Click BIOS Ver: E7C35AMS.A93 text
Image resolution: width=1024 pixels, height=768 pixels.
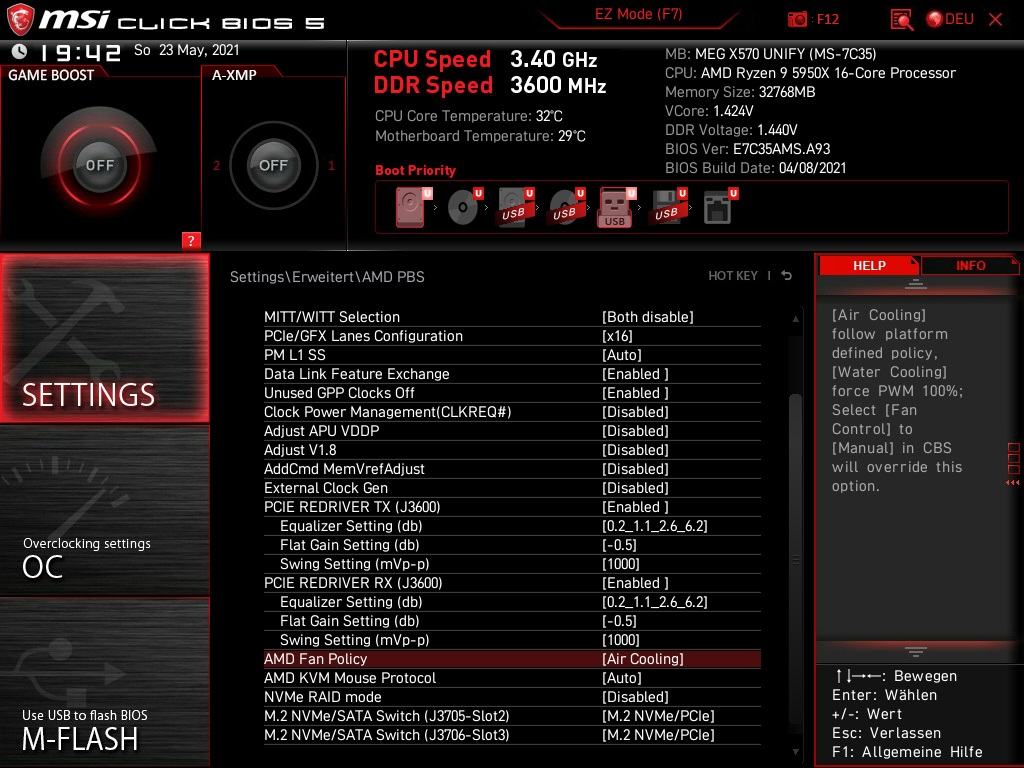coord(748,149)
